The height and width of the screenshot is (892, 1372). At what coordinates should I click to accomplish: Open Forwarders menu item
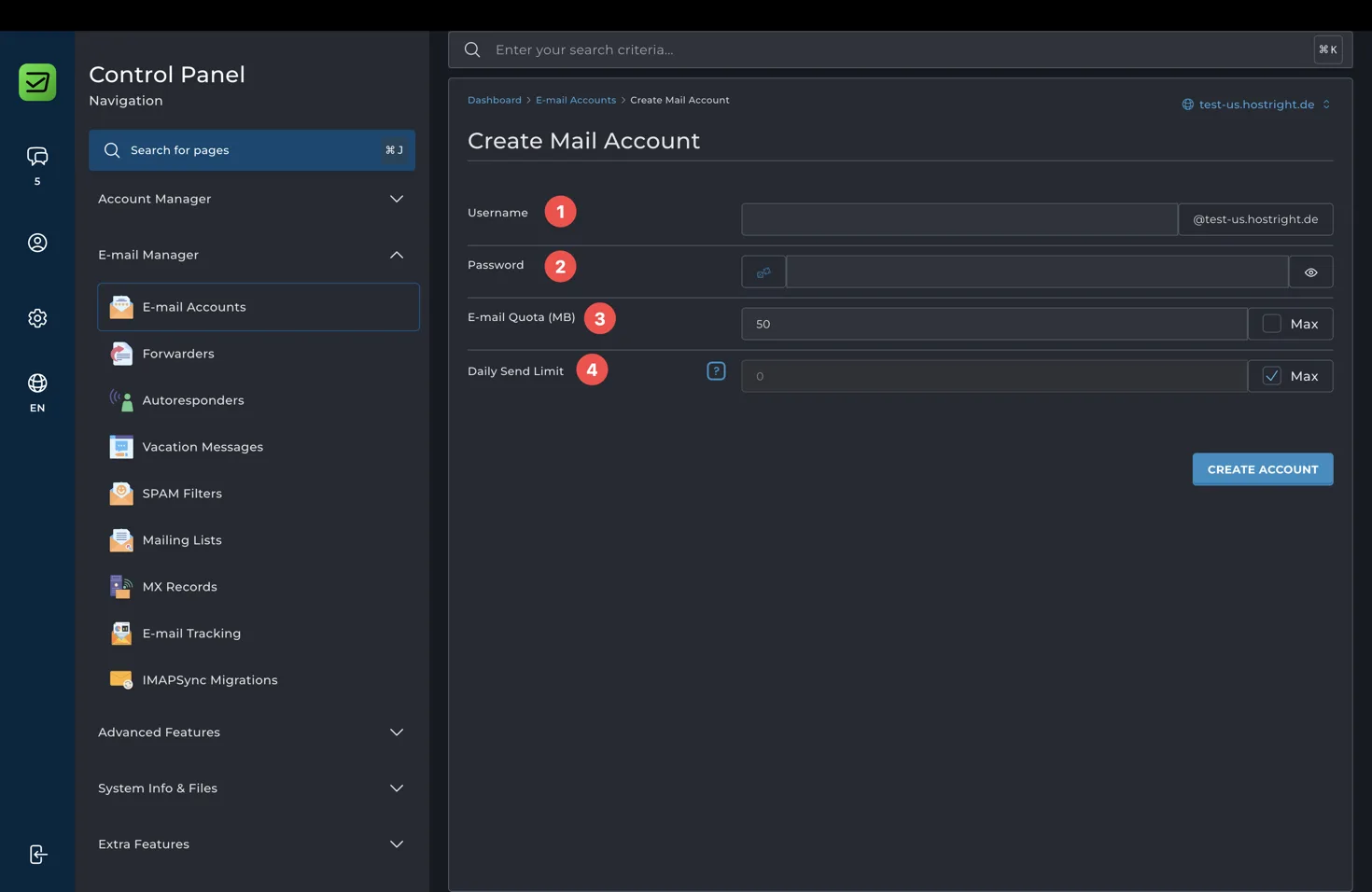[259, 354]
